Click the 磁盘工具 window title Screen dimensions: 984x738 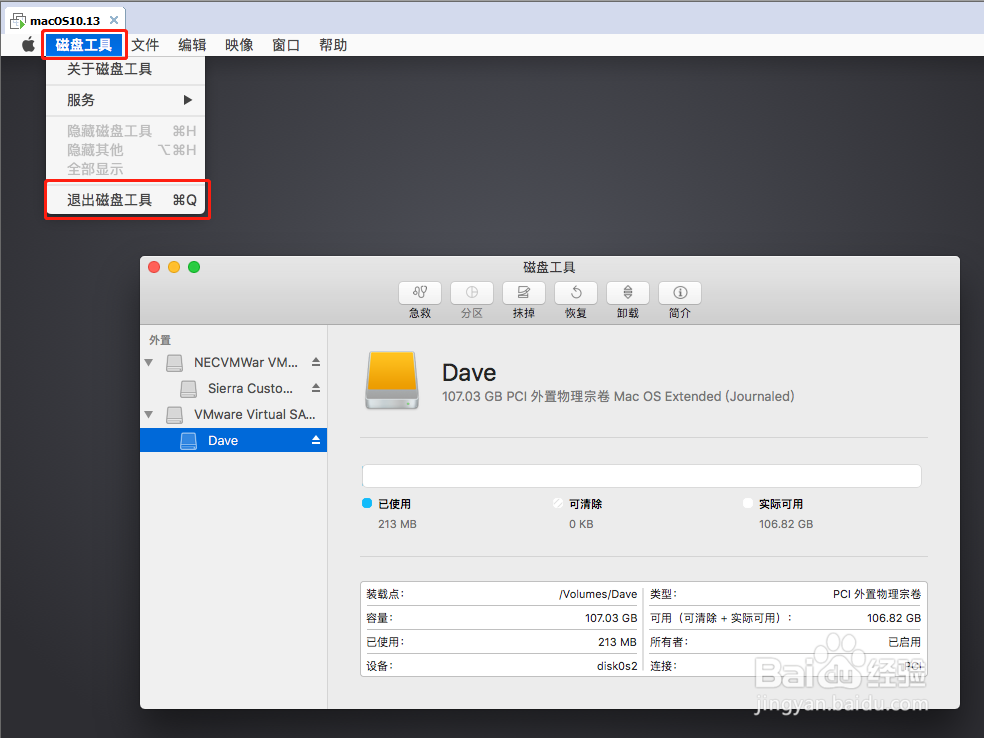click(x=549, y=267)
